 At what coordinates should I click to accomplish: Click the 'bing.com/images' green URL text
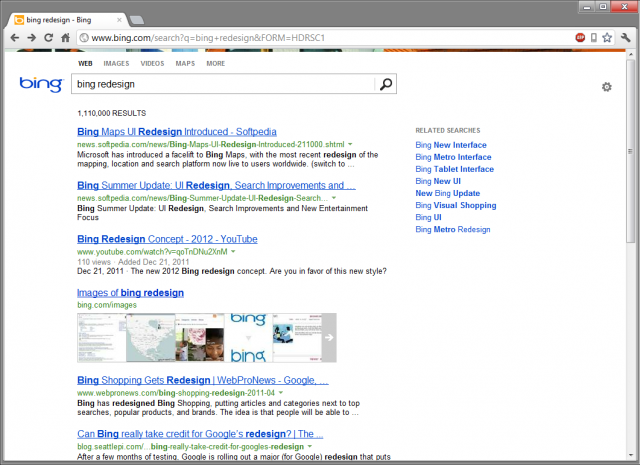click(x=107, y=305)
